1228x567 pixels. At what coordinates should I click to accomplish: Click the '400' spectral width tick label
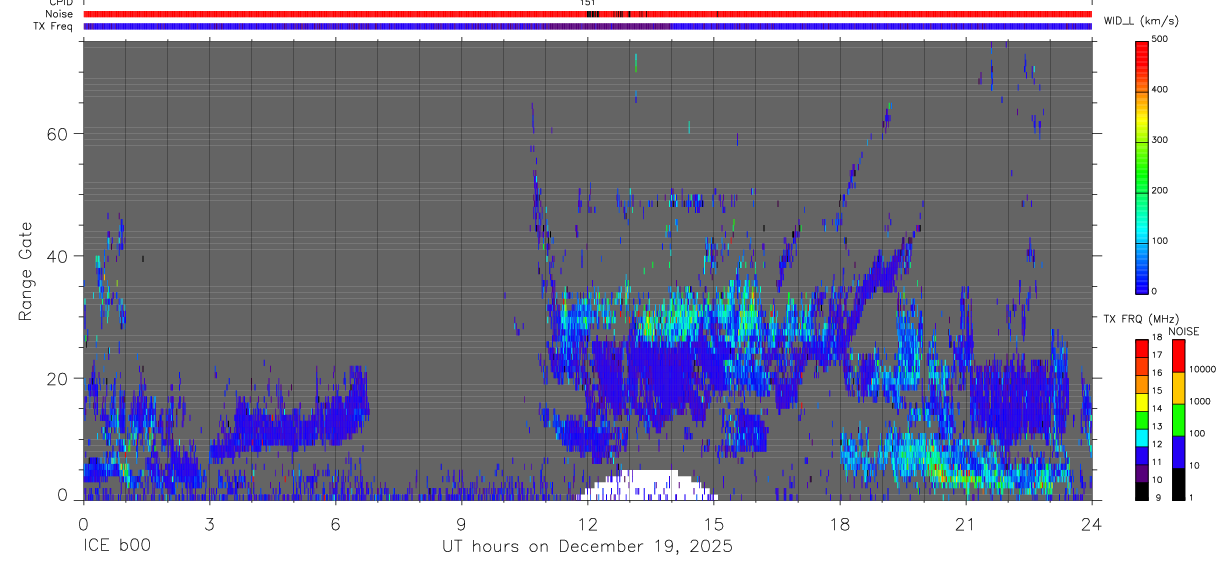point(1160,90)
